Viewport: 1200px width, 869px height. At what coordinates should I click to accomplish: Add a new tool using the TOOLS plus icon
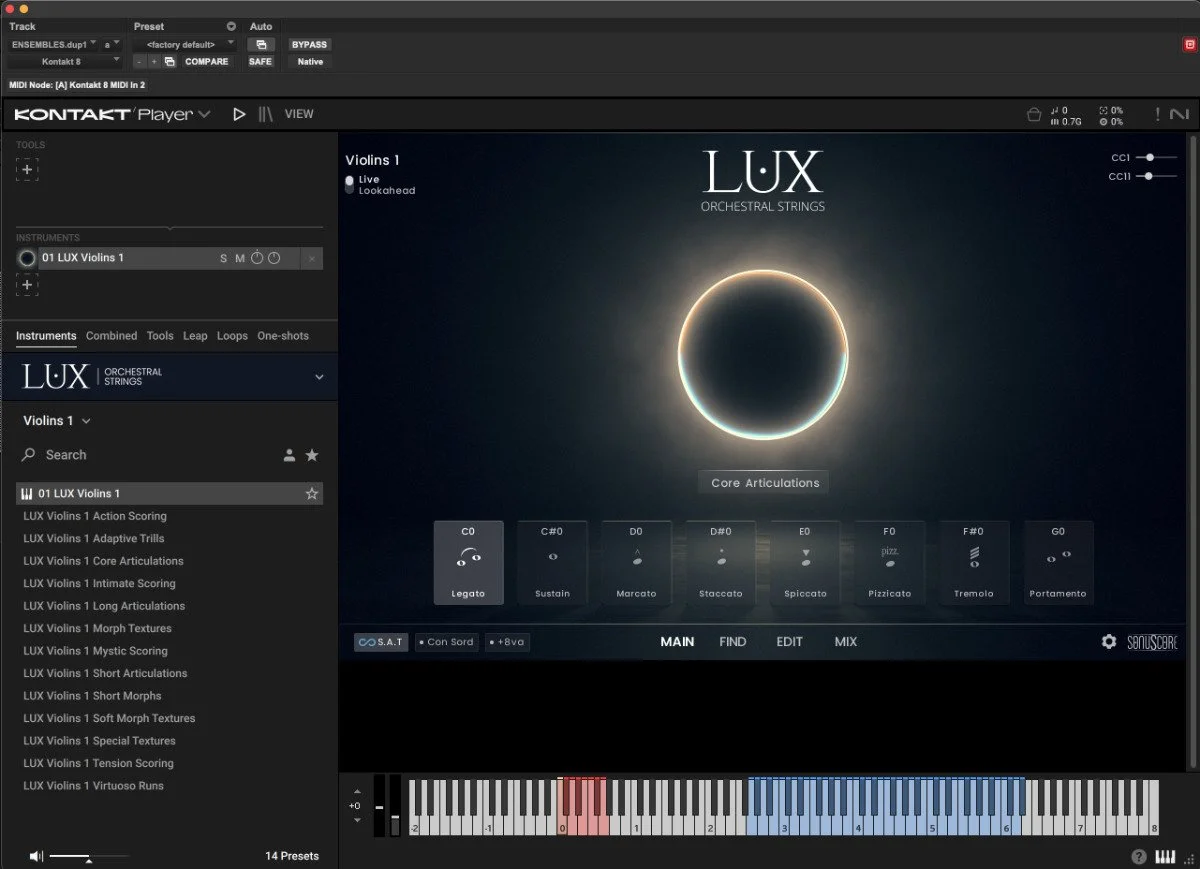[27, 169]
